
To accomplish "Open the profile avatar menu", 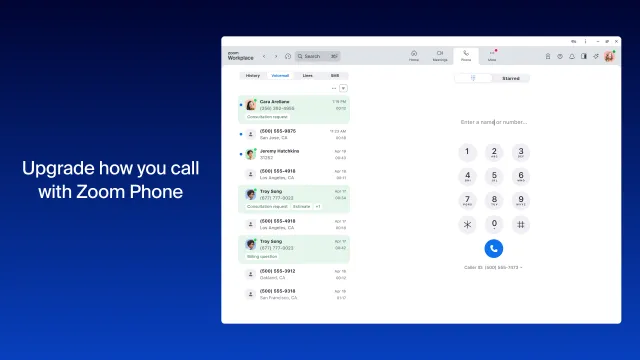I will (609, 56).
